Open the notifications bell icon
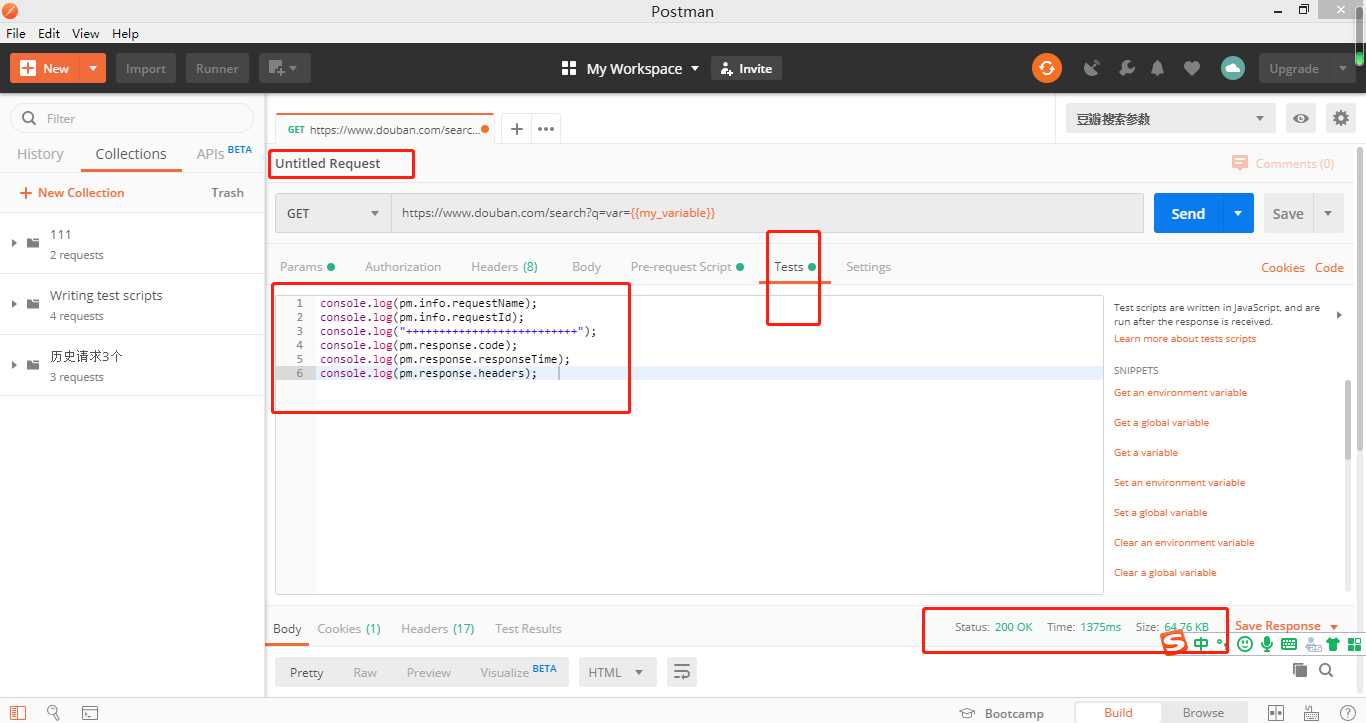Image resolution: width=1366 pixels, height=723 pixels. coord(1158,68)
